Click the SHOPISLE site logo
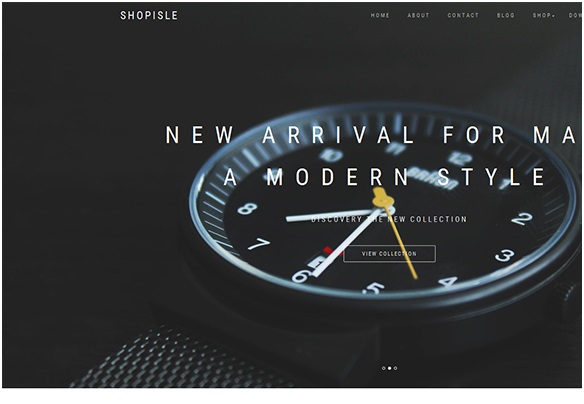 click(149, 15)
